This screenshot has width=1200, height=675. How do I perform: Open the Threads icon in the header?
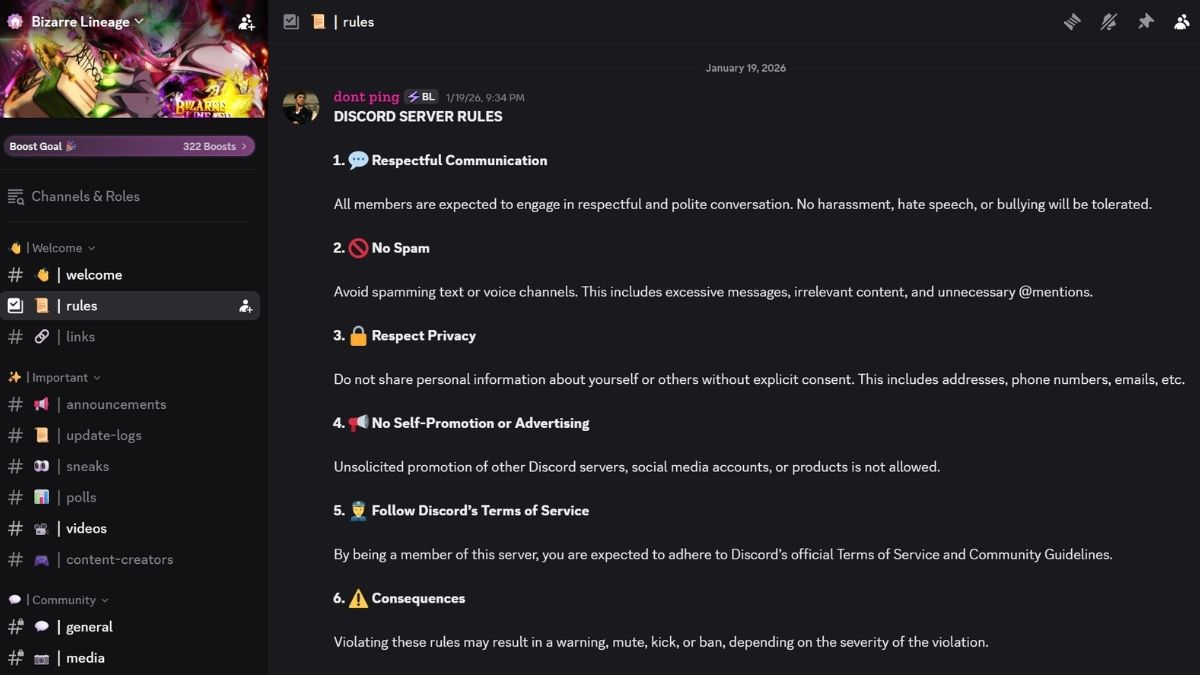(1071, 21)
